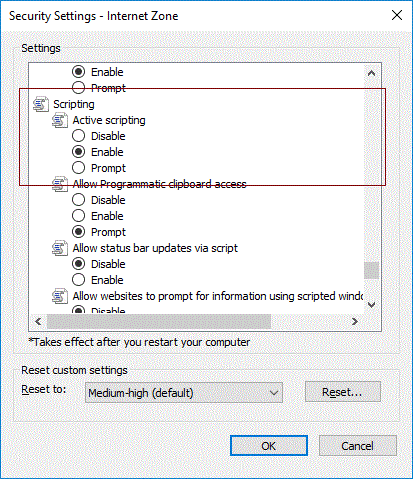Select Prompt under Active scripting
The width and height of the screenshot is (413, 479).
tap(78, 168)
